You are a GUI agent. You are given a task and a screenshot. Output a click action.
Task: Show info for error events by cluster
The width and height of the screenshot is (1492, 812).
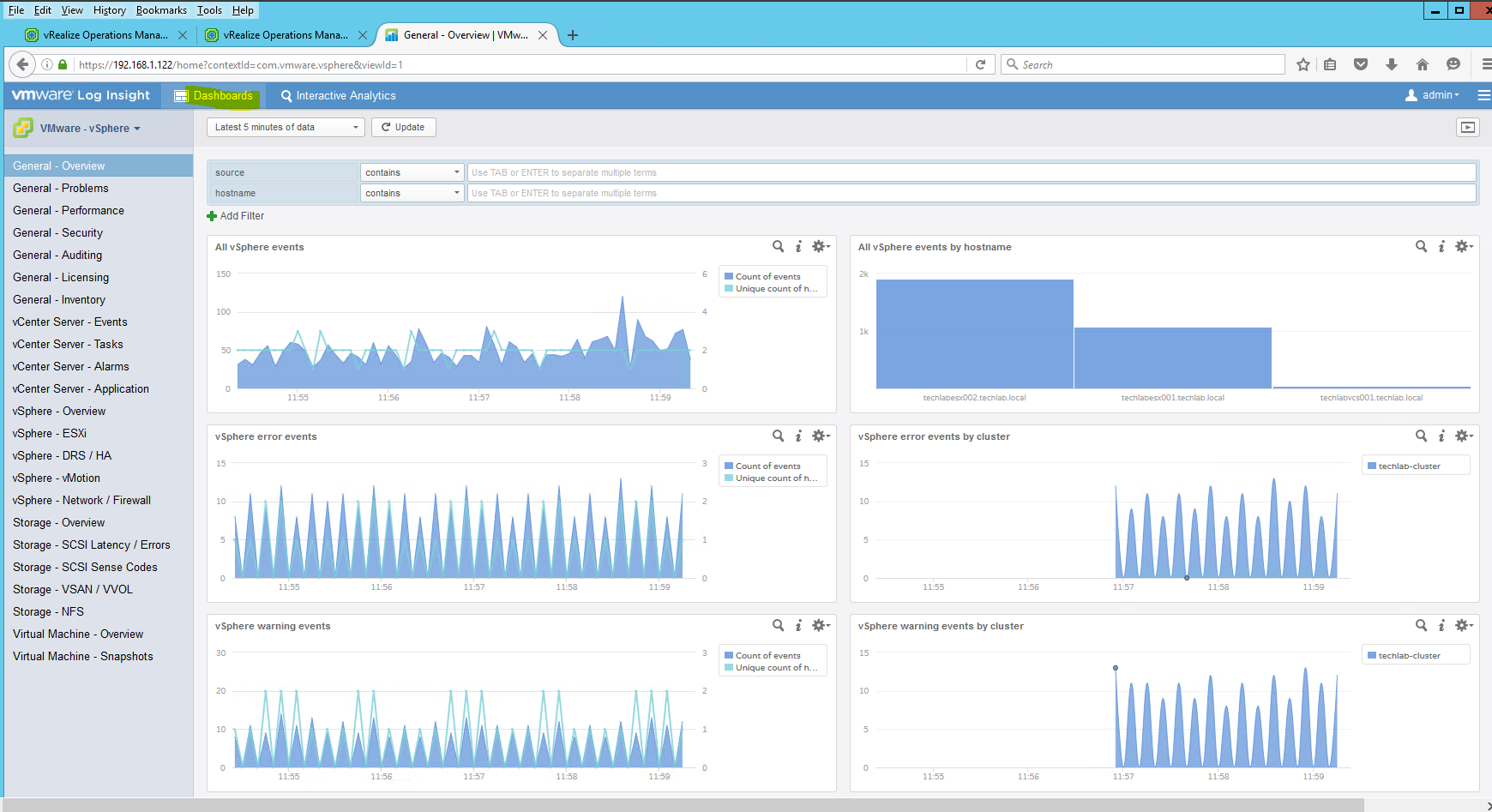[1441, 436]
